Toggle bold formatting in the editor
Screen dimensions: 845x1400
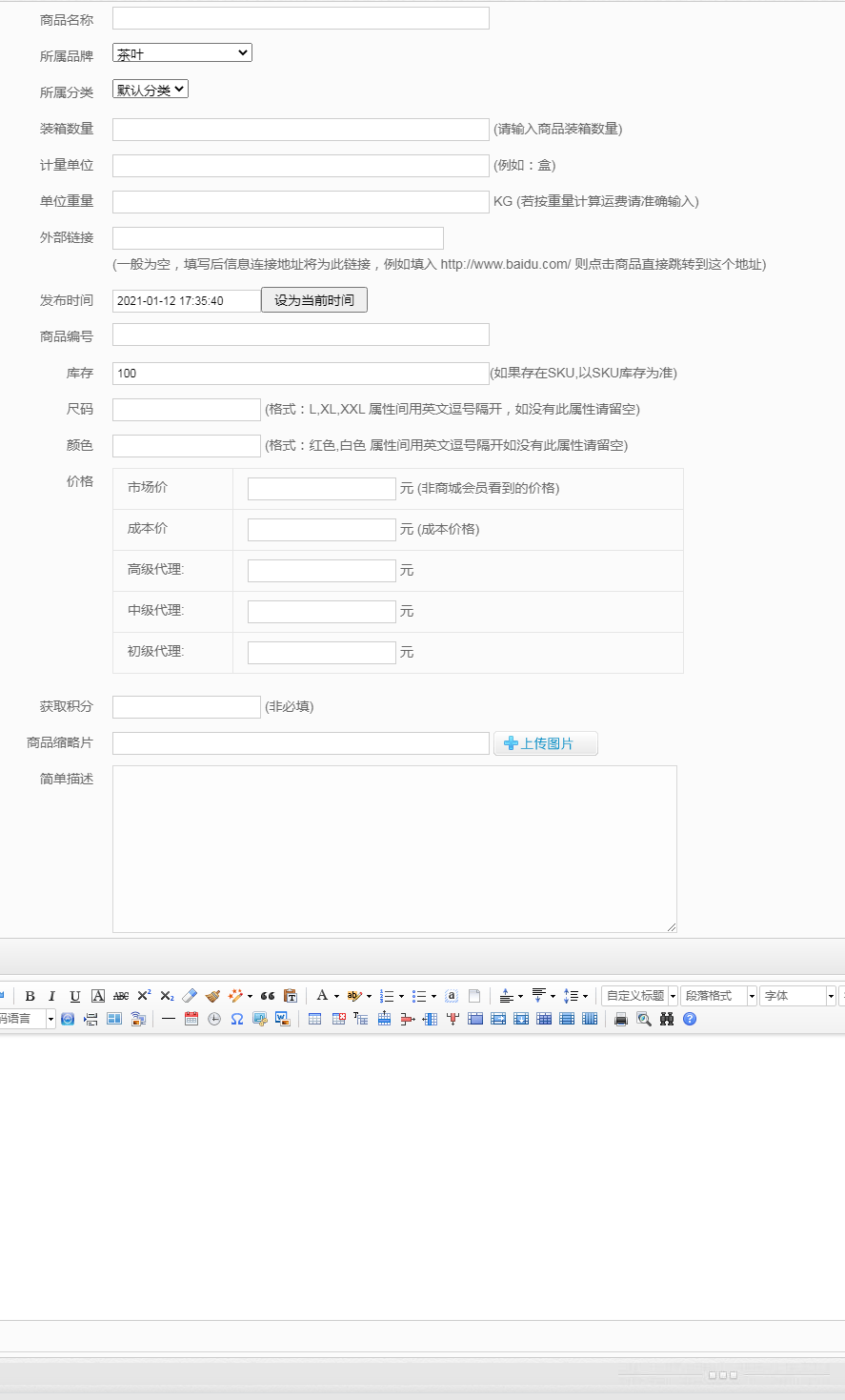[30, 996]
